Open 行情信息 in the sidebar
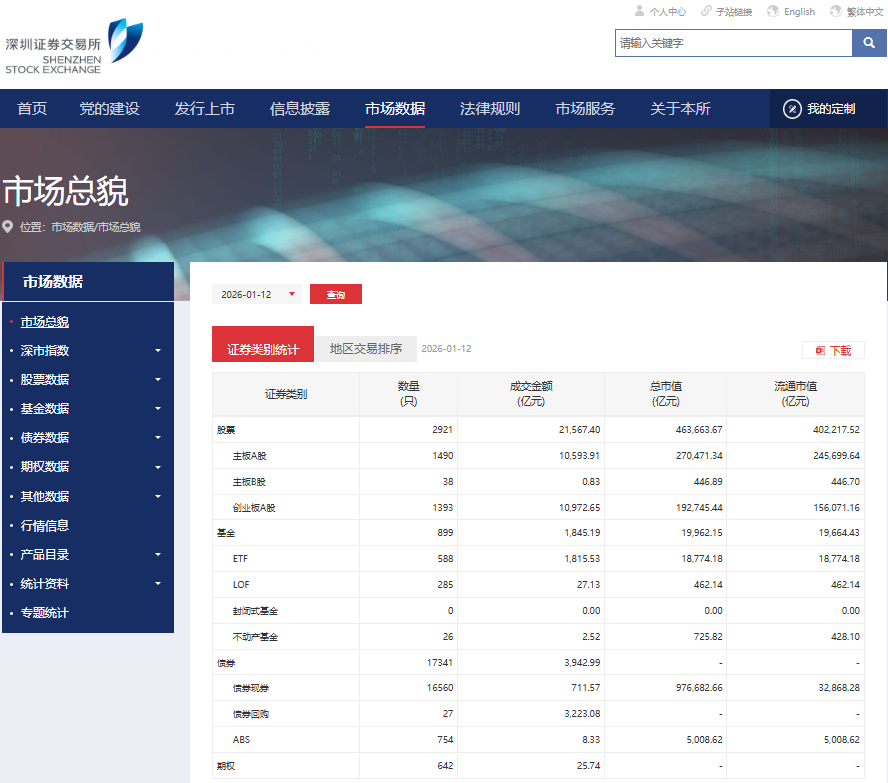Screen dimensions: 888x783 point(45,525)
